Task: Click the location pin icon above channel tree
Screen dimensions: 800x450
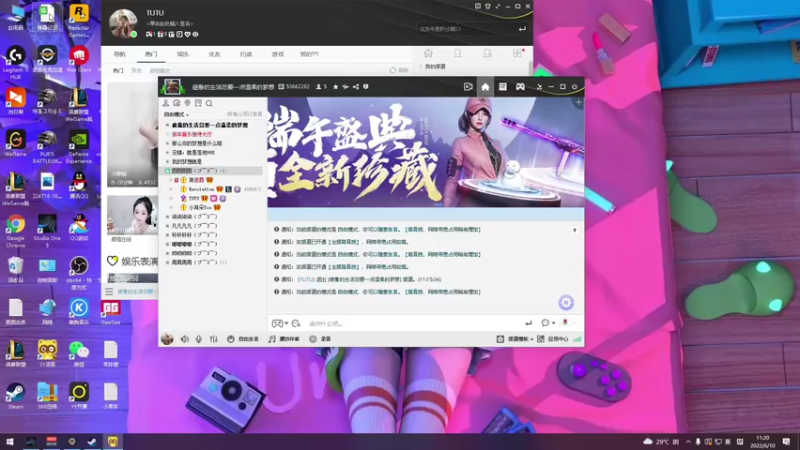Action: (187, 104)
